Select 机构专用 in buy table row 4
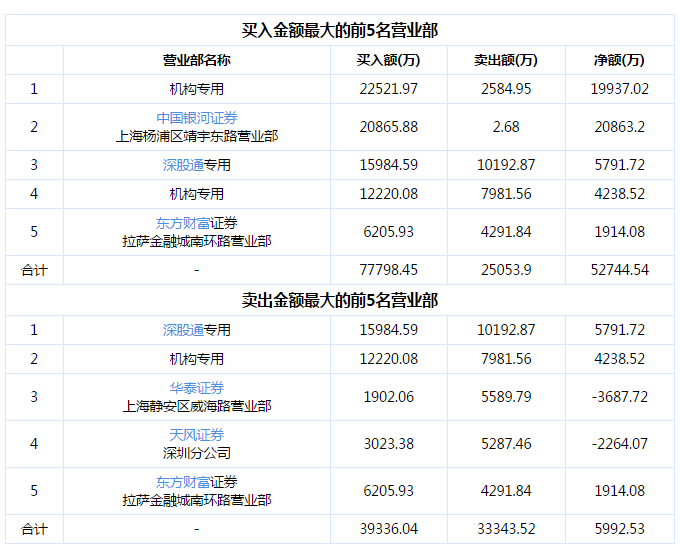This screenshot has height=552, width=683. 197,194
